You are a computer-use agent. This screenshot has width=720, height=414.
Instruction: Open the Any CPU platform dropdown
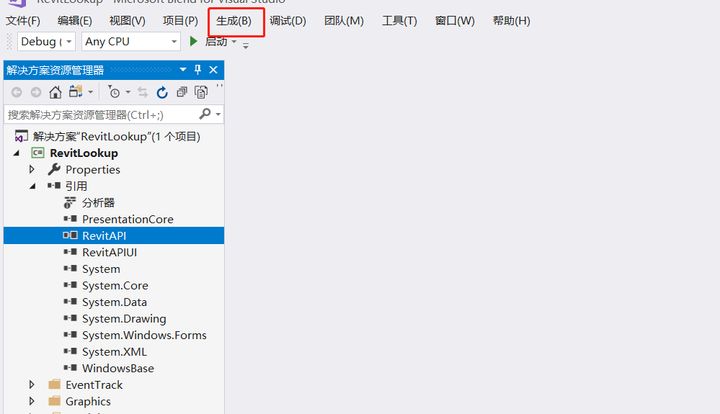(130, 42)
